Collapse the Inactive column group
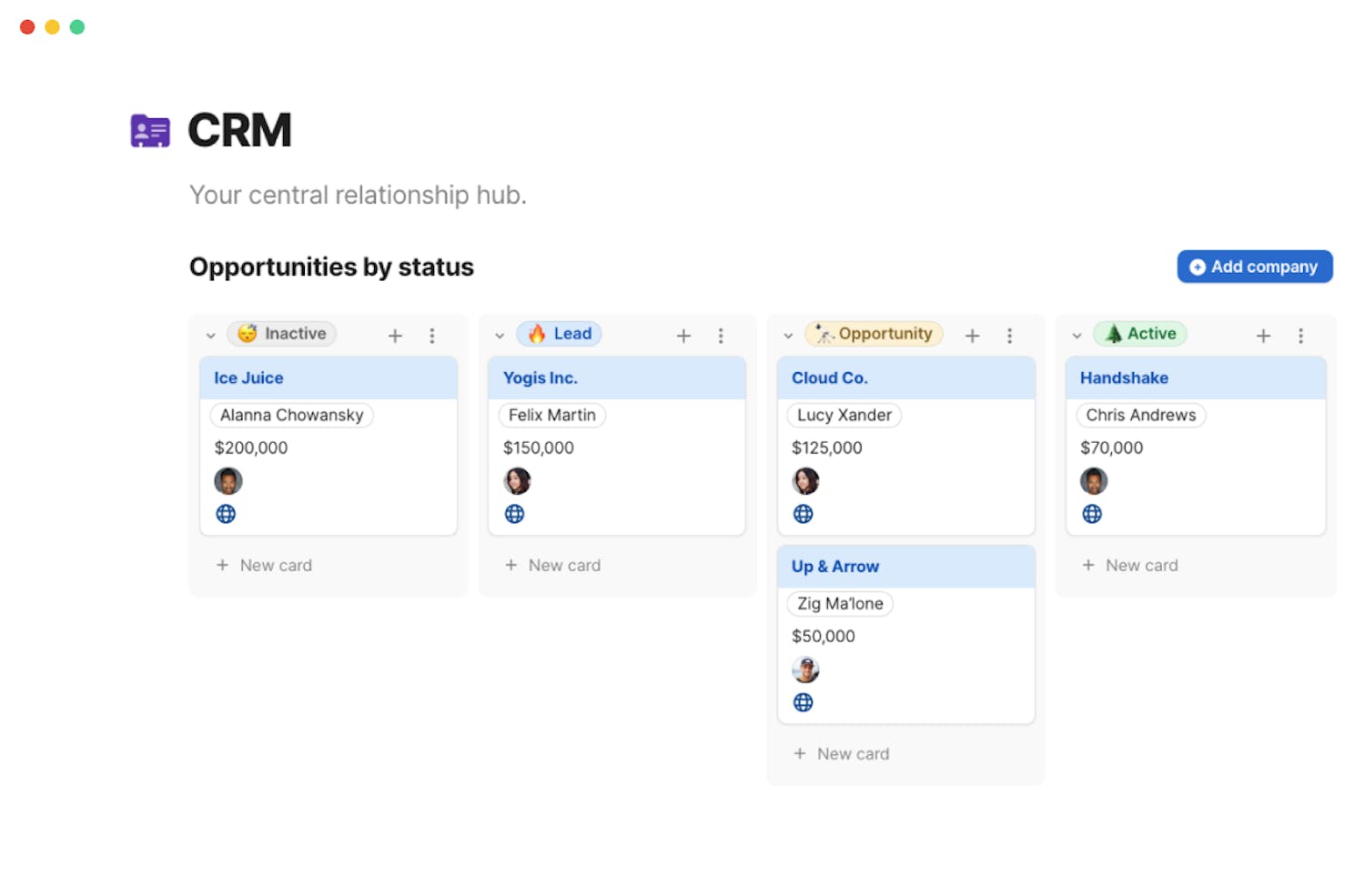1365x896 pixels. point(211,336)
